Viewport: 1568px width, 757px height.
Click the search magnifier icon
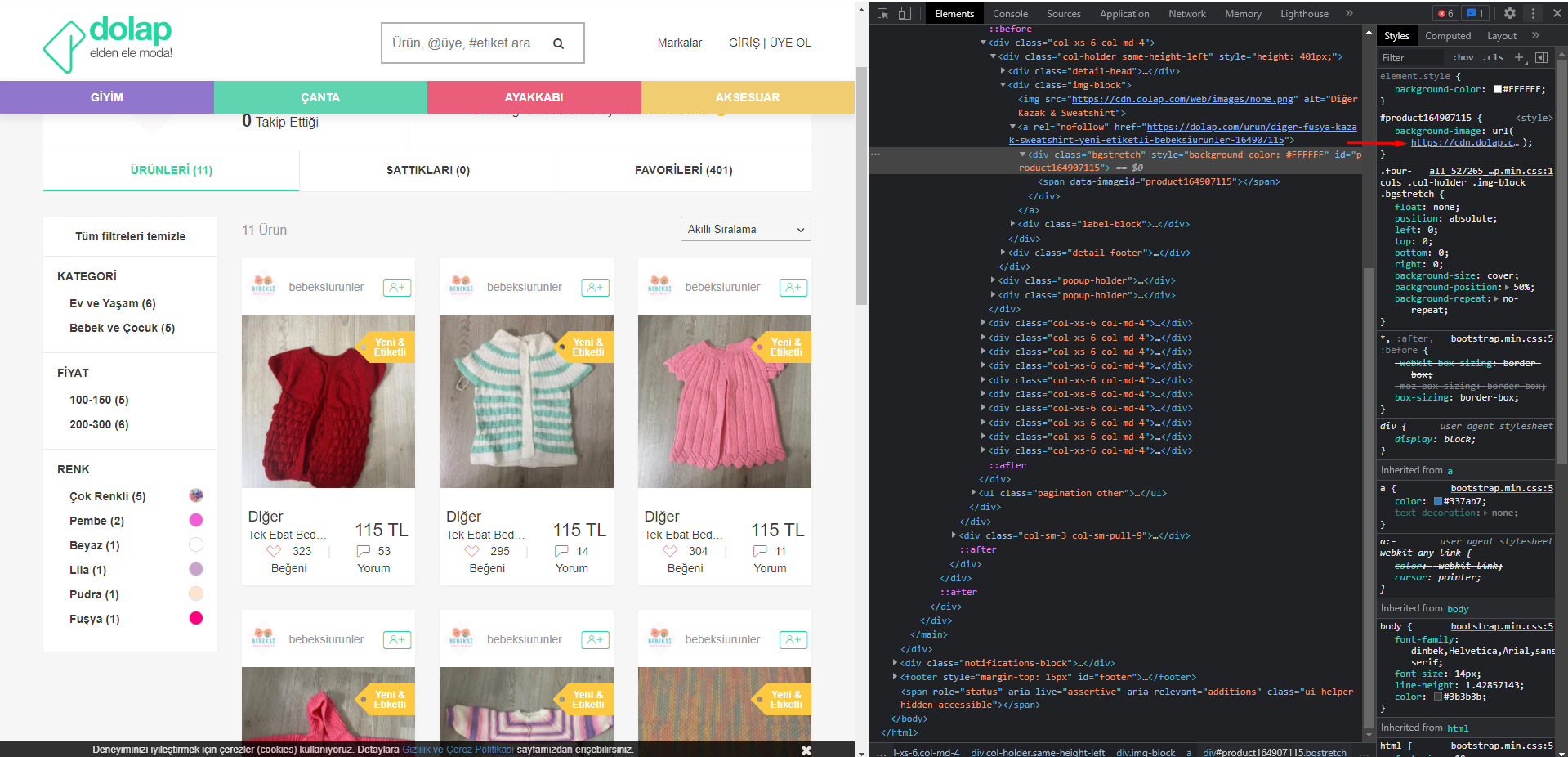(559, 43)
